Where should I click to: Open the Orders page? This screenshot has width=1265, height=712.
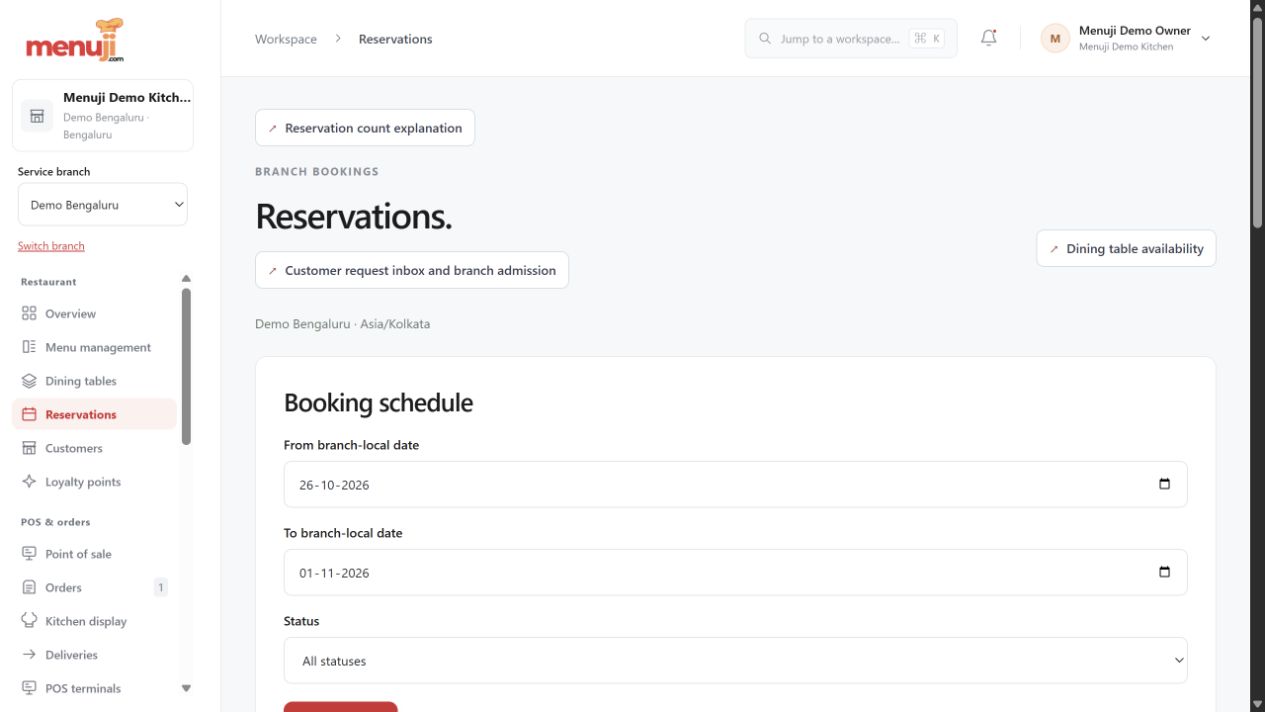coord(95,587)
